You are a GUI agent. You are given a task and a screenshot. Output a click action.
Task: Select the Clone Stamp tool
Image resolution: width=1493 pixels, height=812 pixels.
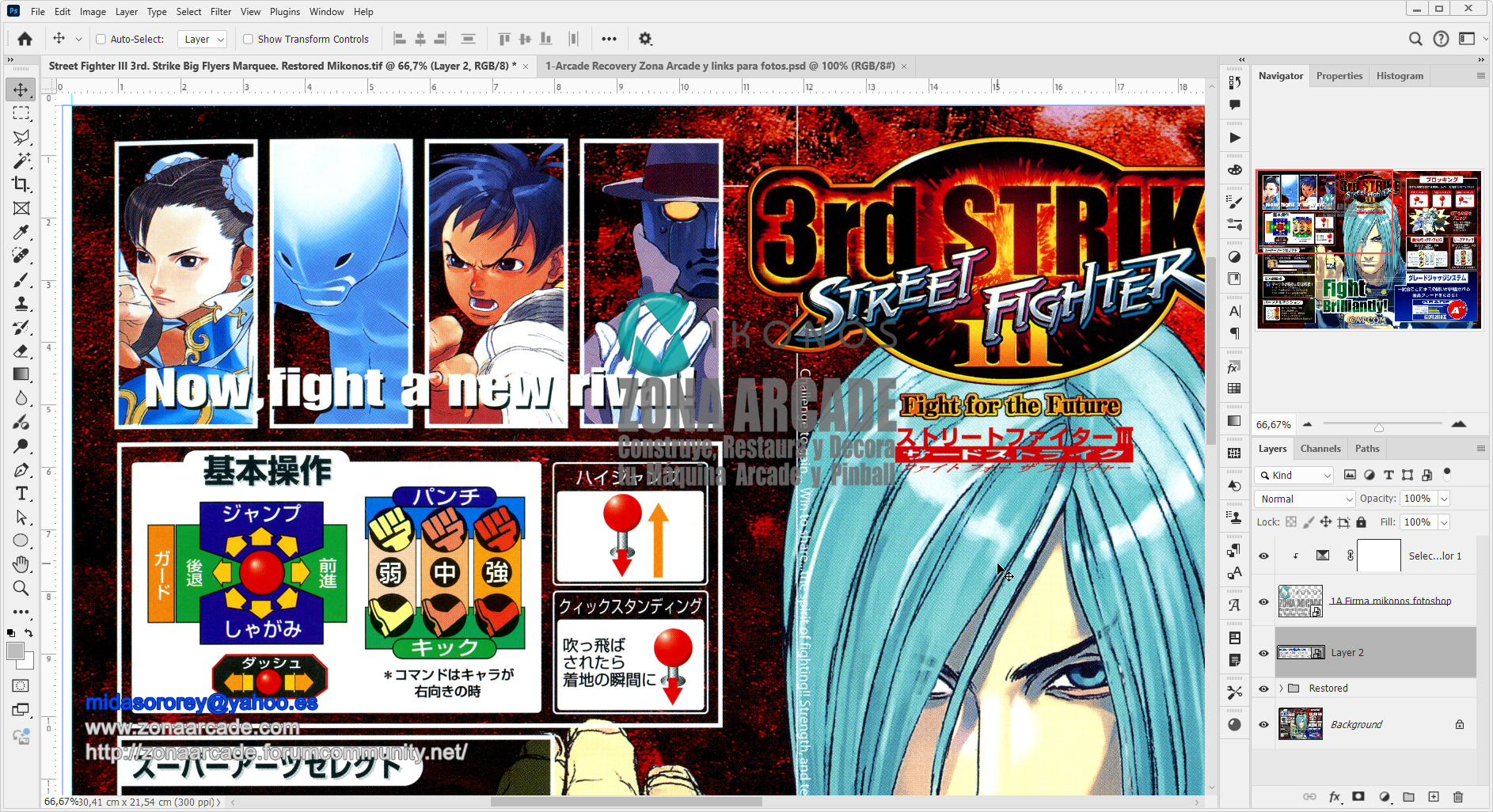[21, 303]
